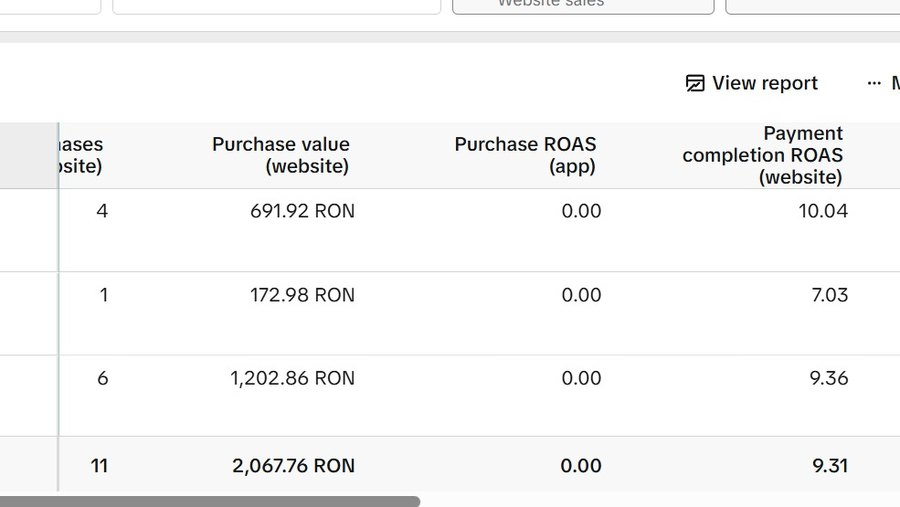Click the purchases count 6 cell
This screenshot has width=900, height=507.
[103, 378]
